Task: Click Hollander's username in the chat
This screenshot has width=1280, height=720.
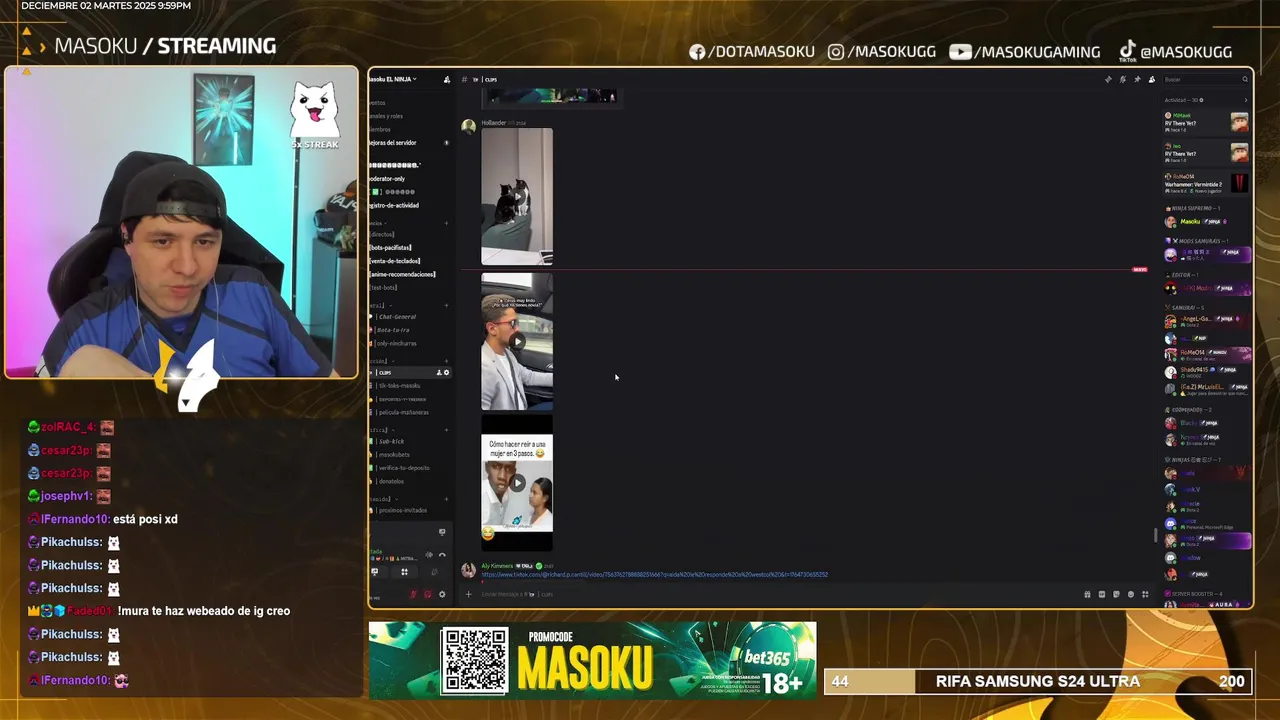Action: point(493,123)
